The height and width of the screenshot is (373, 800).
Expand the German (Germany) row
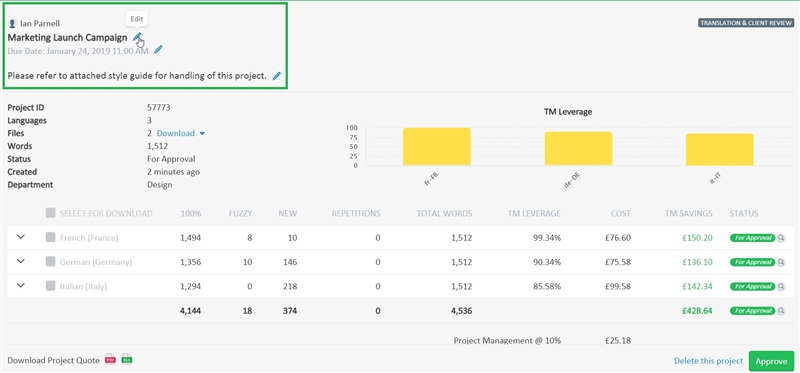point(21,261)
